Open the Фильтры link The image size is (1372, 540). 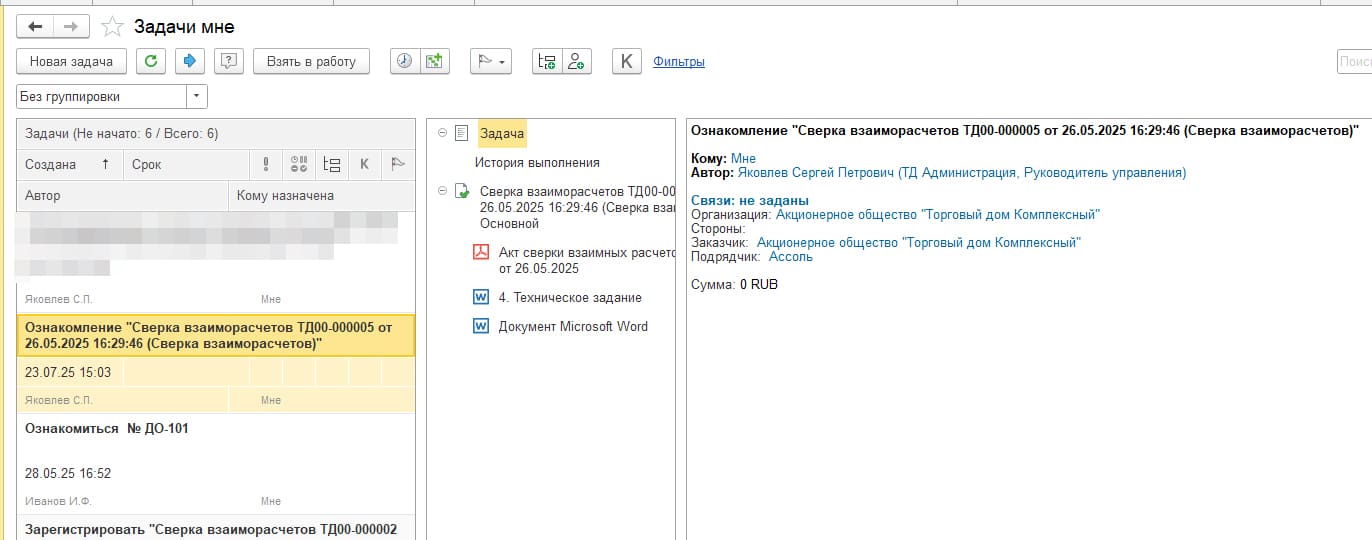[x=678, y=61]
